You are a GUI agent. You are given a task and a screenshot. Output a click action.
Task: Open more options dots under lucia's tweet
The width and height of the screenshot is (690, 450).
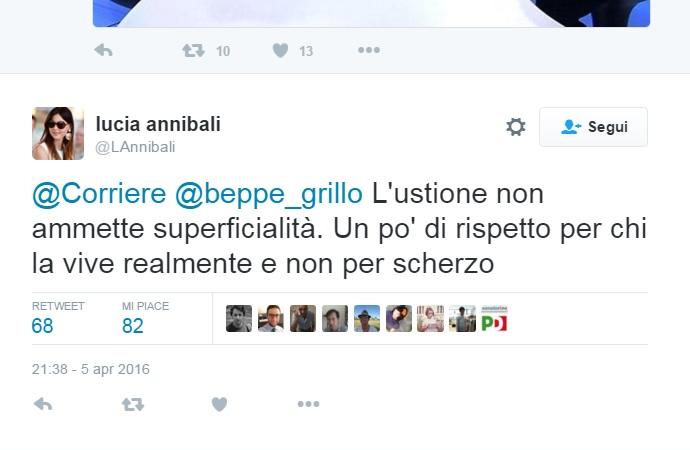coord(308,404)
